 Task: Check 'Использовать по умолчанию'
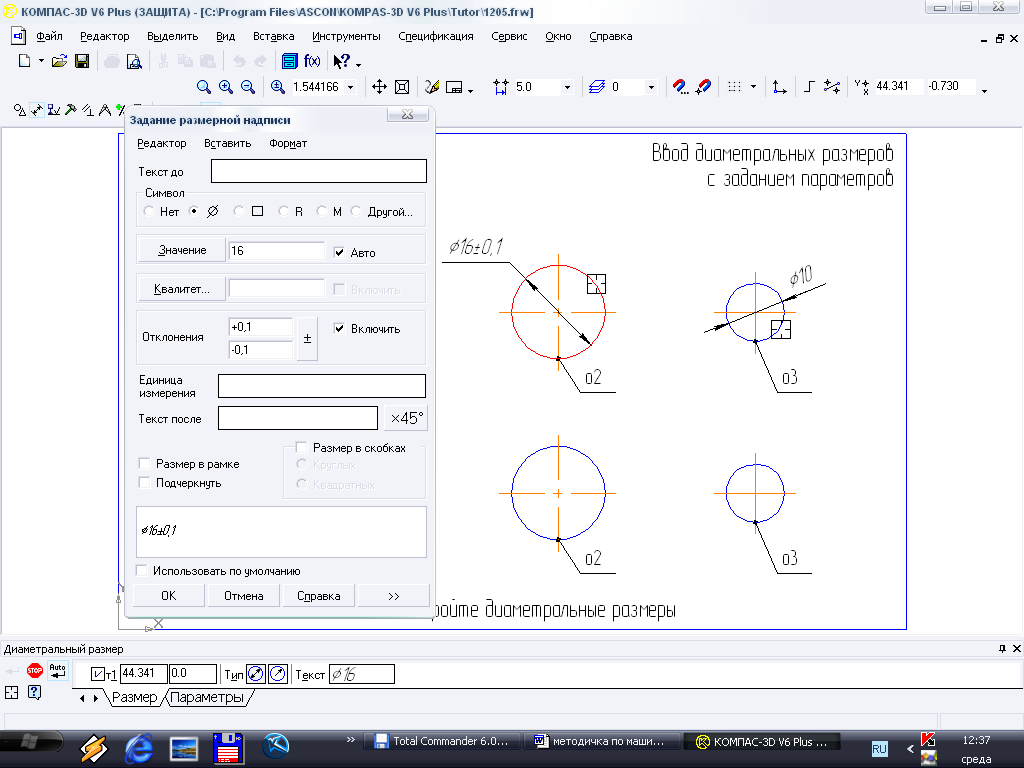141,571
